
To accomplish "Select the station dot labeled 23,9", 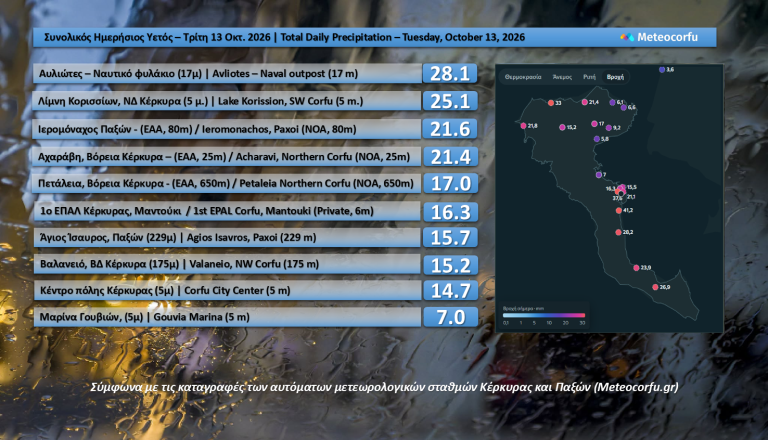I will [x=636, y=268].
